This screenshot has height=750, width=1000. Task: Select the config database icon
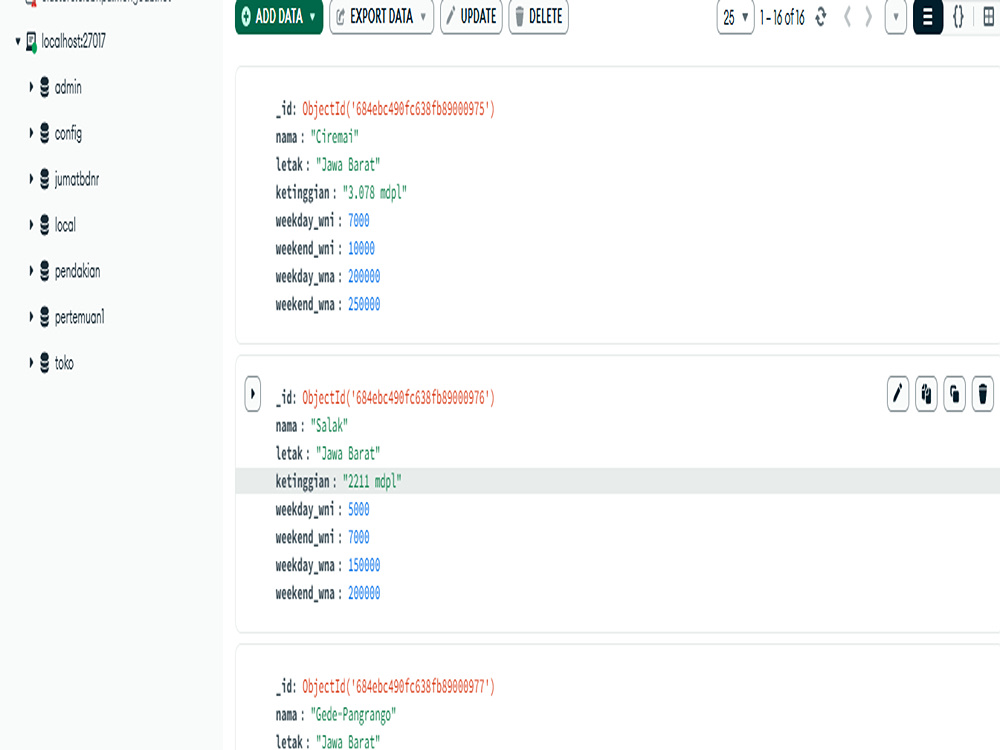(x=45, y=133)
